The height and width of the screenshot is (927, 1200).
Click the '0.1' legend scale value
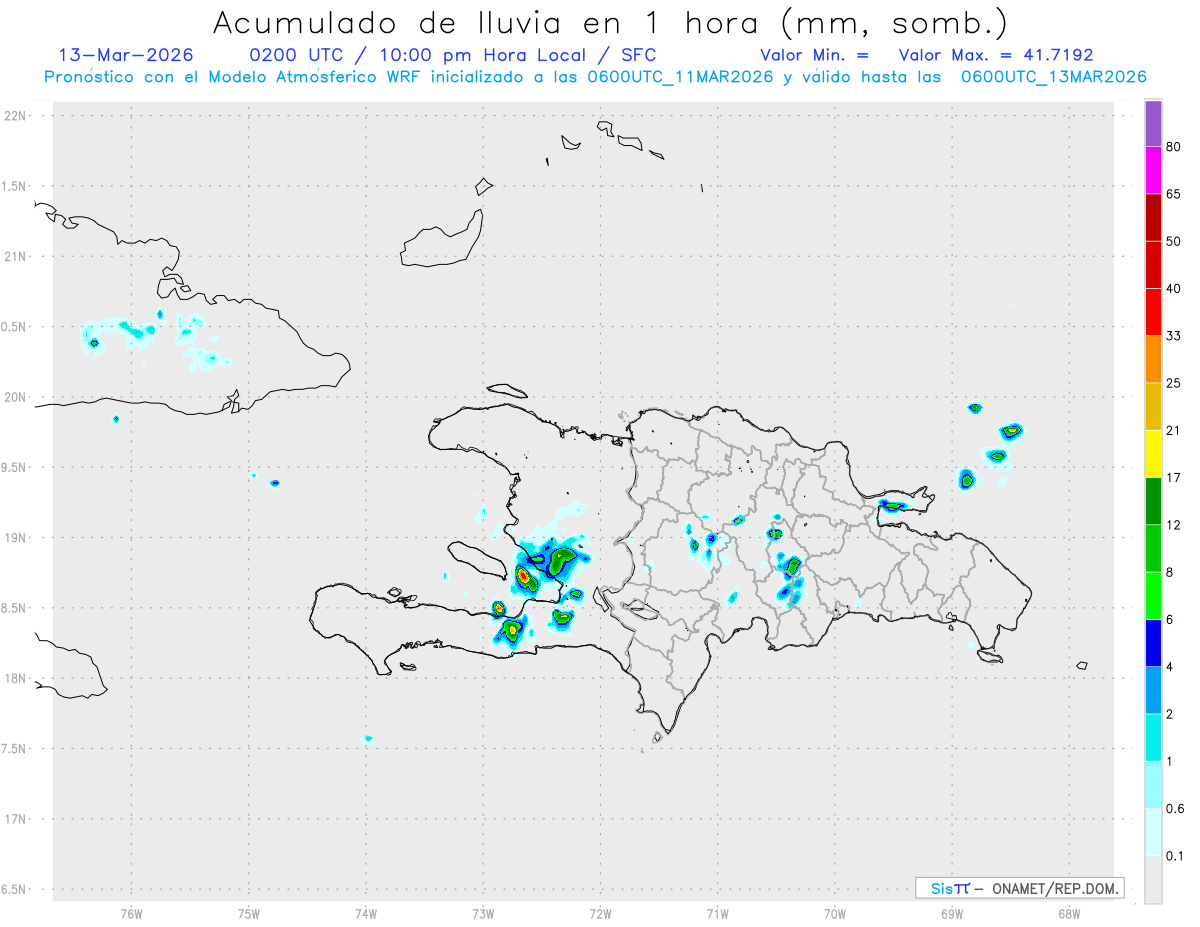[x=1175, y=856]
